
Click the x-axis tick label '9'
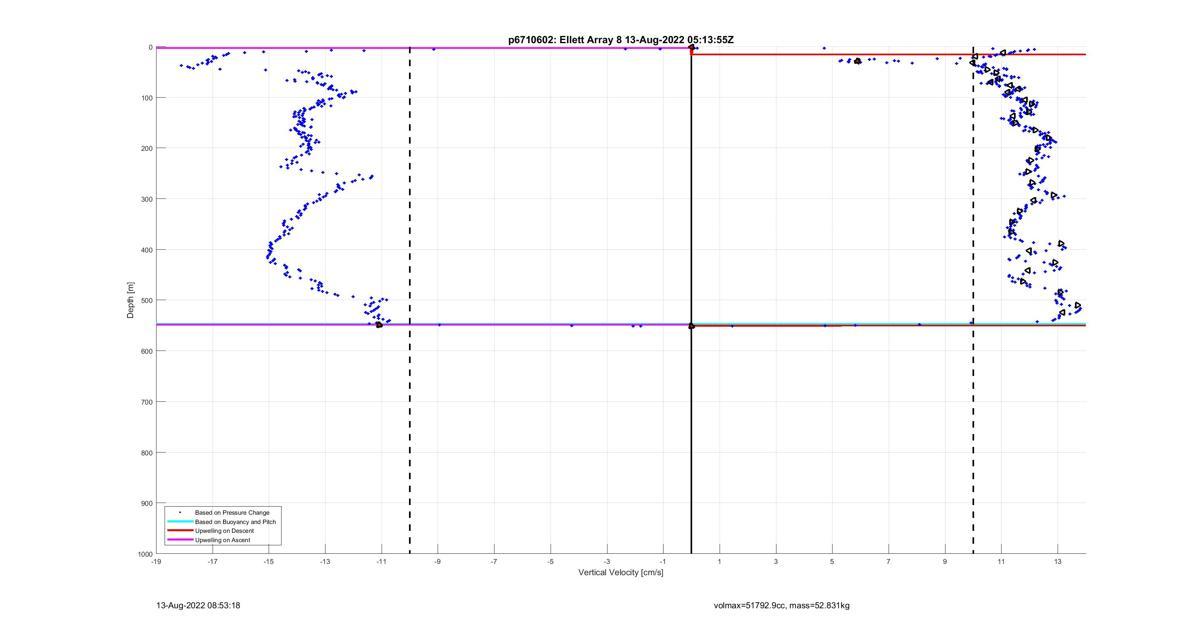point(945,561)
